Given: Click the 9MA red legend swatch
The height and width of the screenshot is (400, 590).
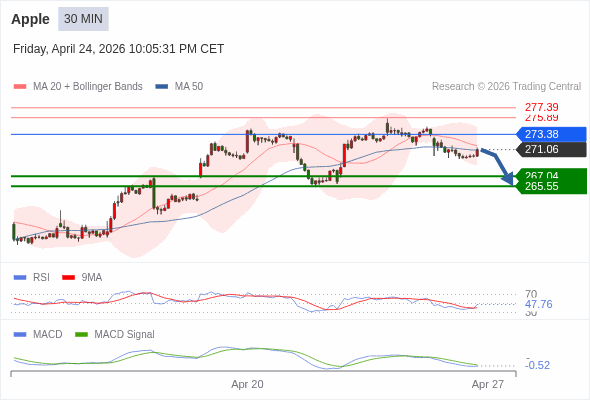Looking at the screenshot, I should coord(68,278).
